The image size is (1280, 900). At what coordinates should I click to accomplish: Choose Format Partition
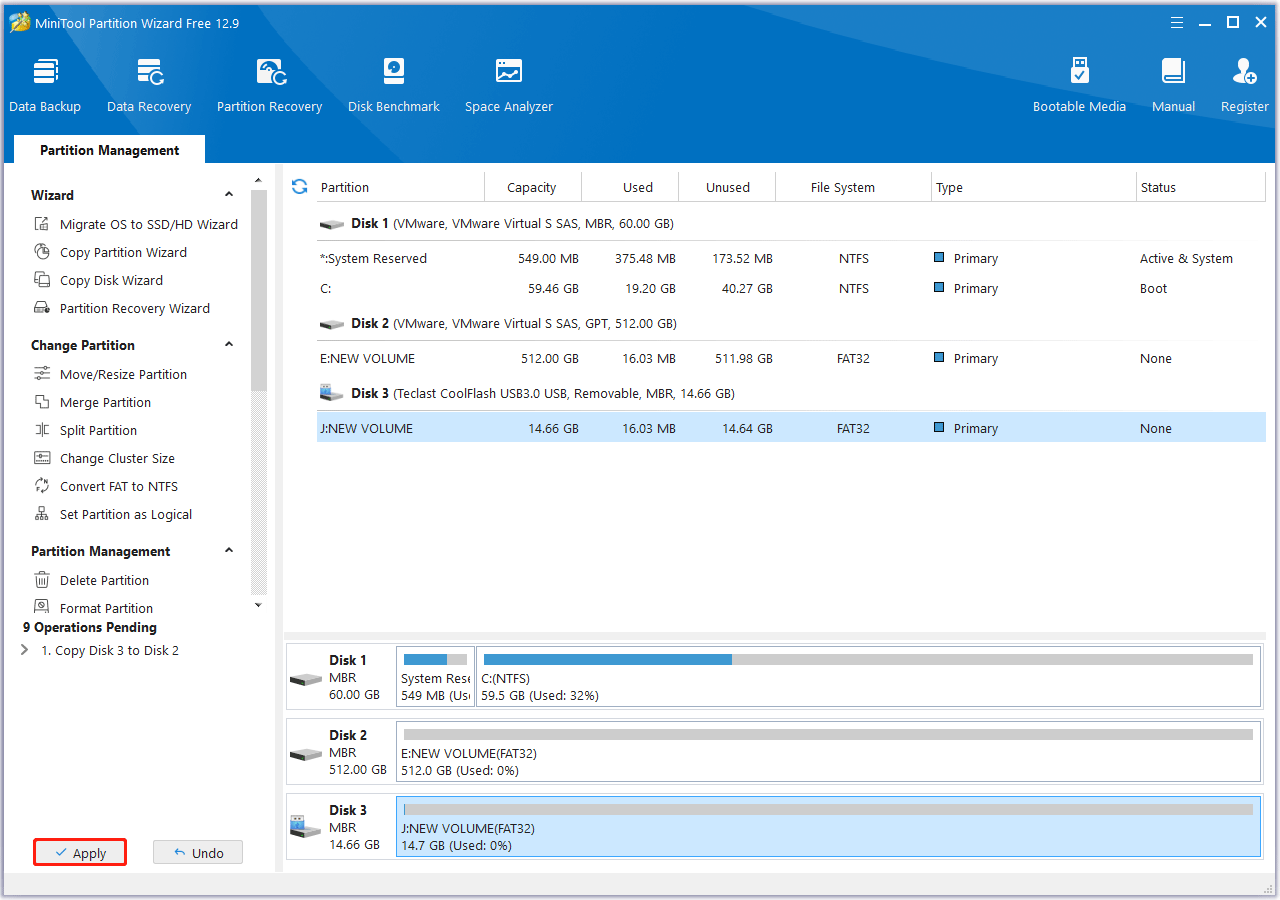93,608
